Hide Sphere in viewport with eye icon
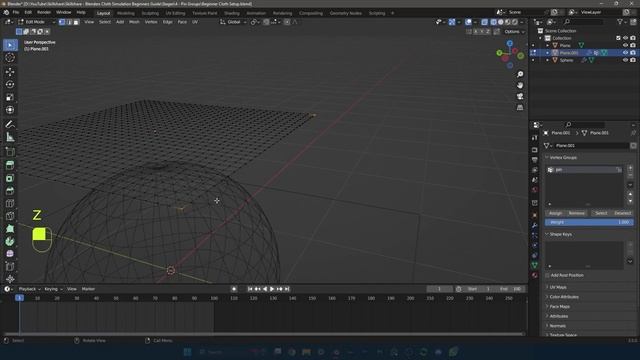Screen dimensions: 640x360 [625, 60]
